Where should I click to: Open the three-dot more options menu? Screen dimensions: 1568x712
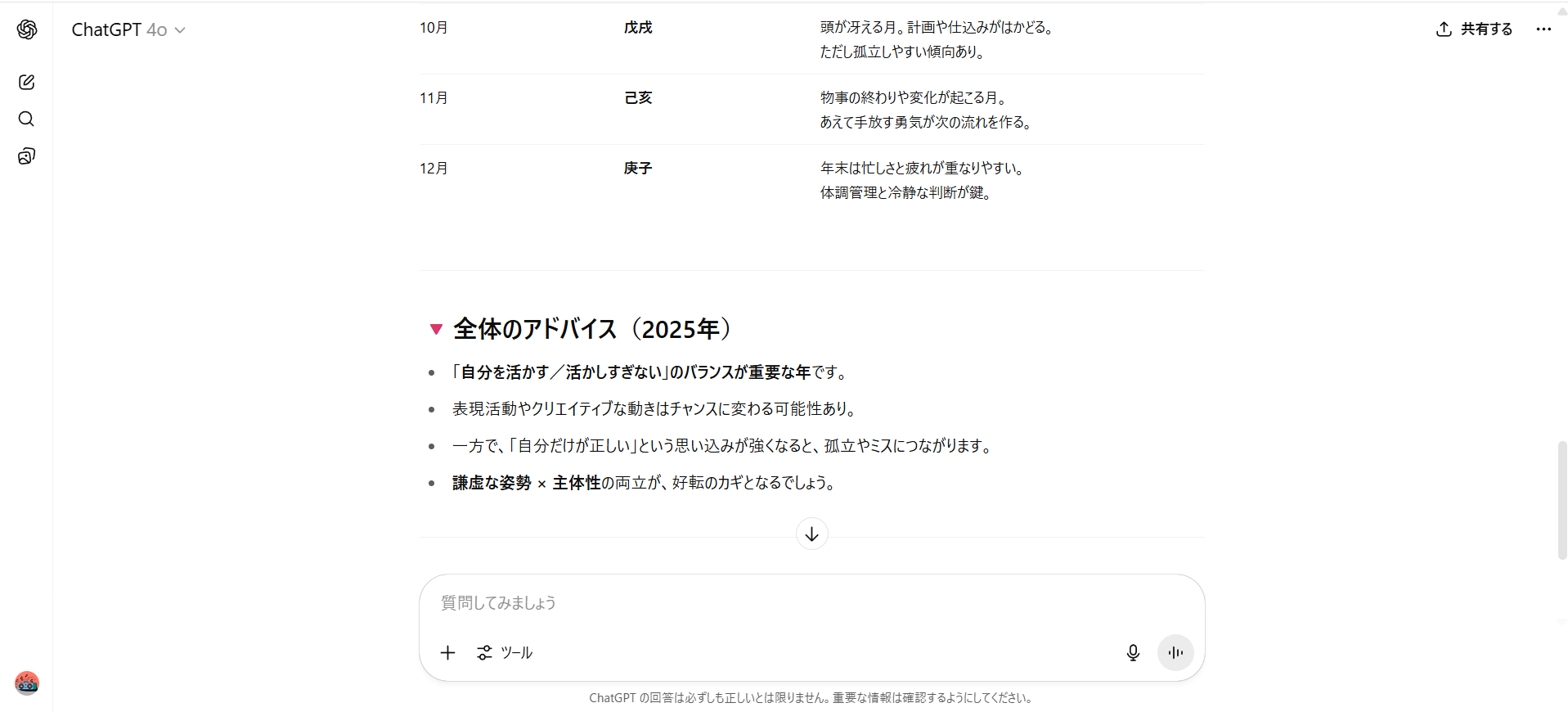[1543, 29]
